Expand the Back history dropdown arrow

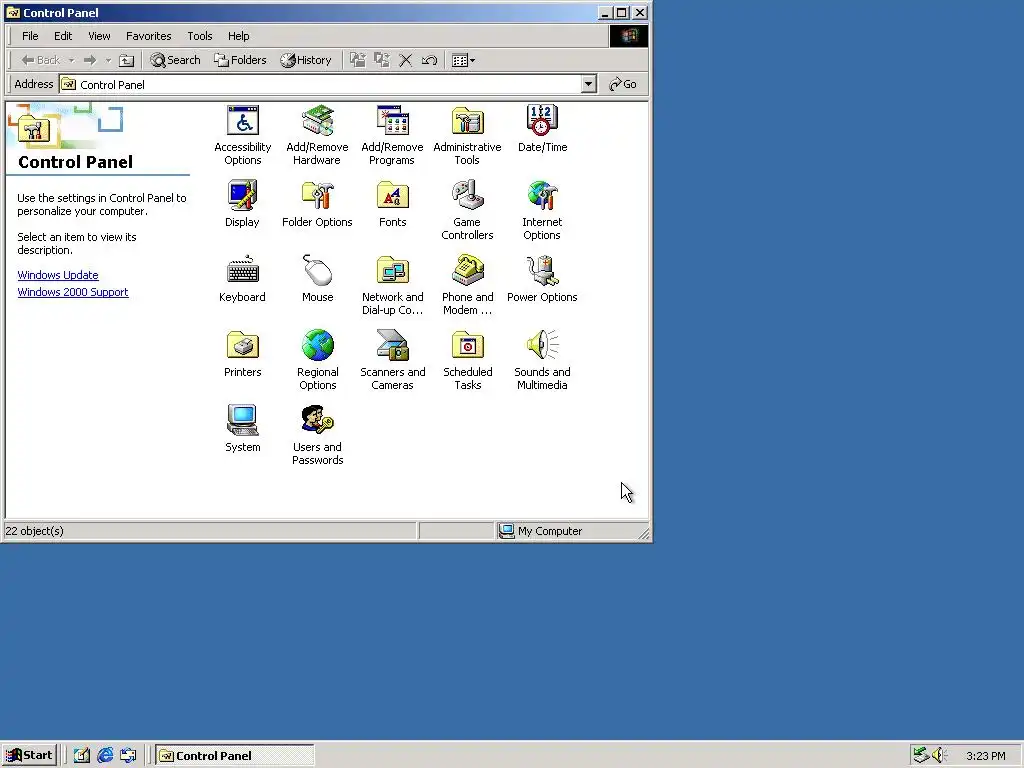[71, 60]
